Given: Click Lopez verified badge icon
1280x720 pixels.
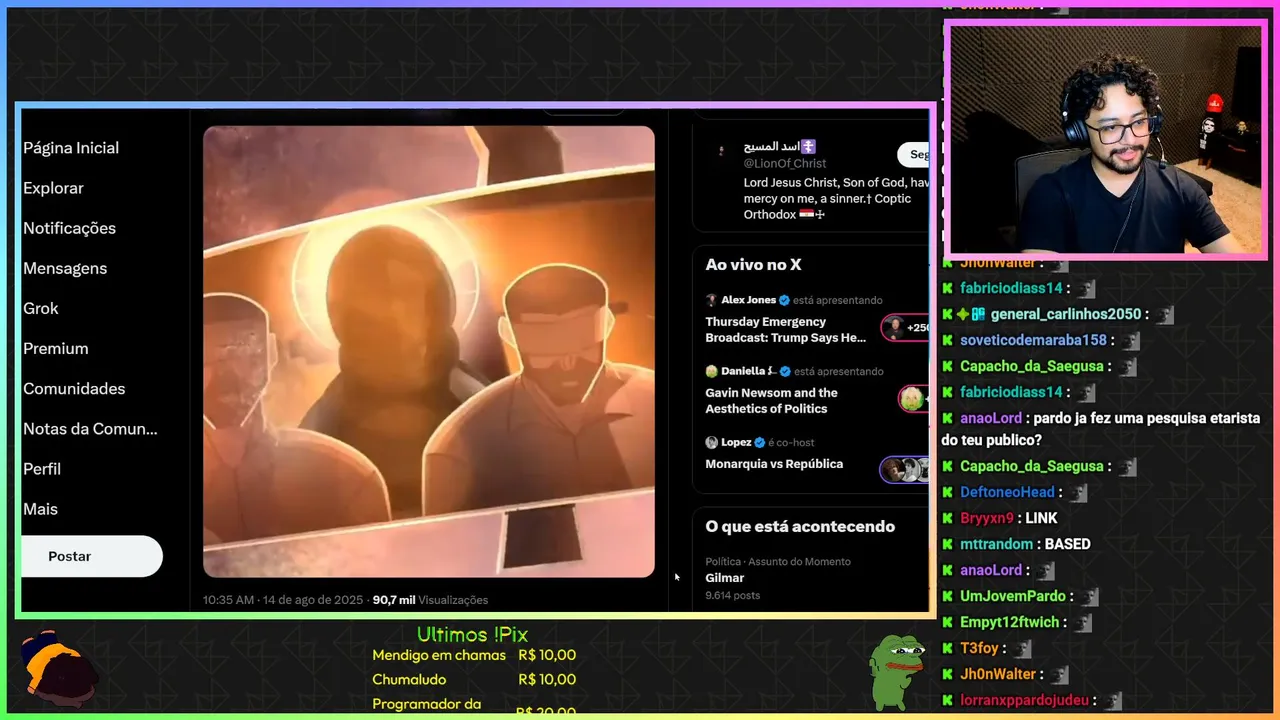Looking at the screenshot, I should tap(762, 442).
